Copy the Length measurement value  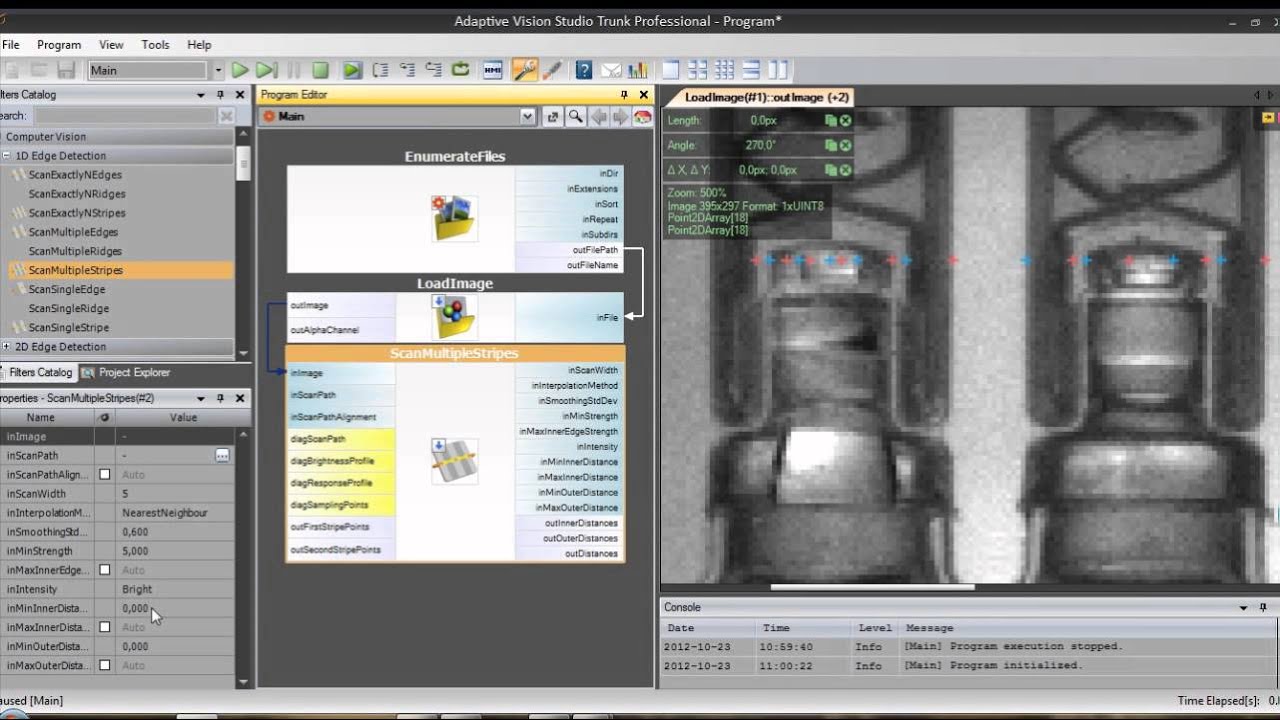(830, 121)
